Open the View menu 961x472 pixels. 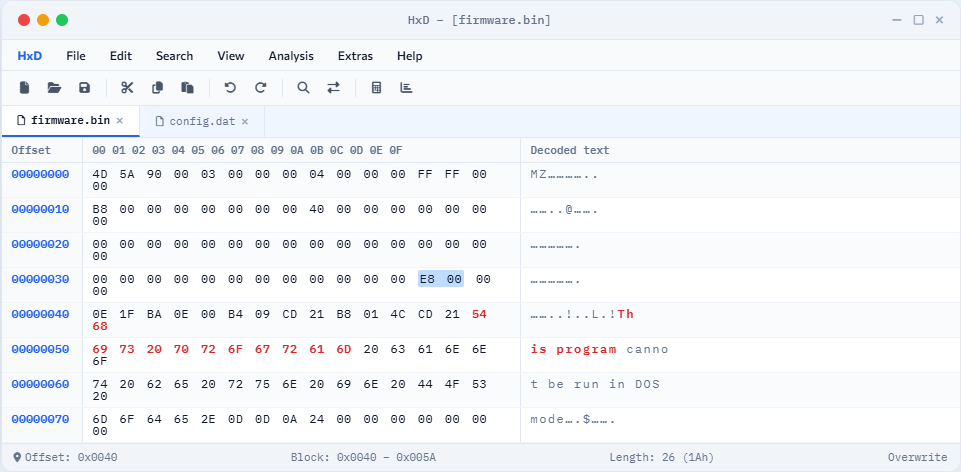(230, 56)
